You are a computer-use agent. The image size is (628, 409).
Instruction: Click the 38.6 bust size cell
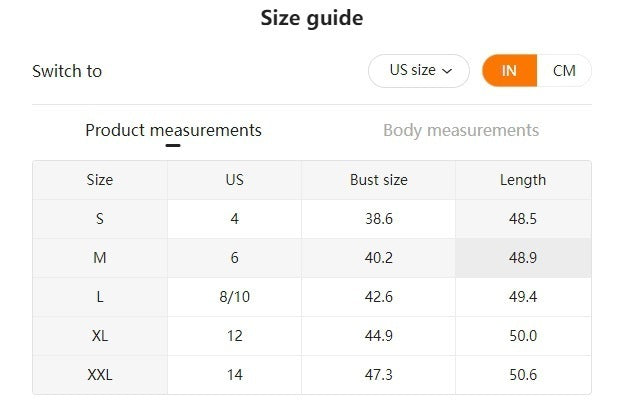point(379,219)
